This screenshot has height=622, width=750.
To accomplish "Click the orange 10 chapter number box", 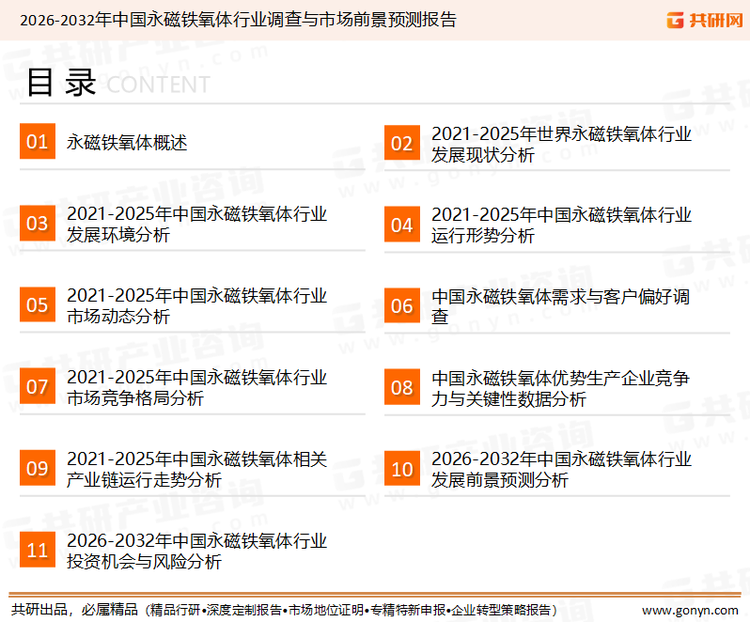I will (402, 469).
